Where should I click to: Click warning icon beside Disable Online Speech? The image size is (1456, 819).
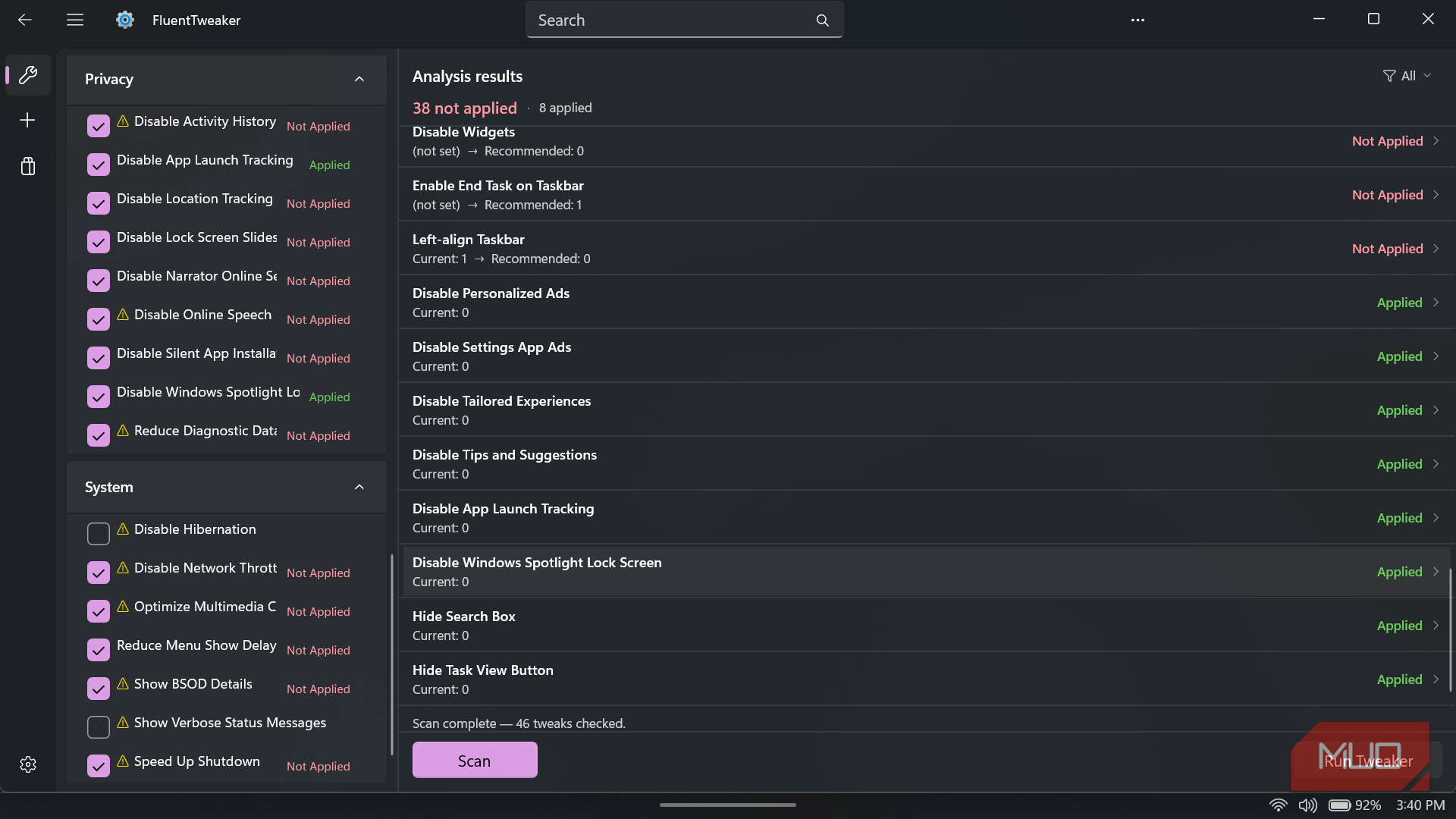coord(123,315)
